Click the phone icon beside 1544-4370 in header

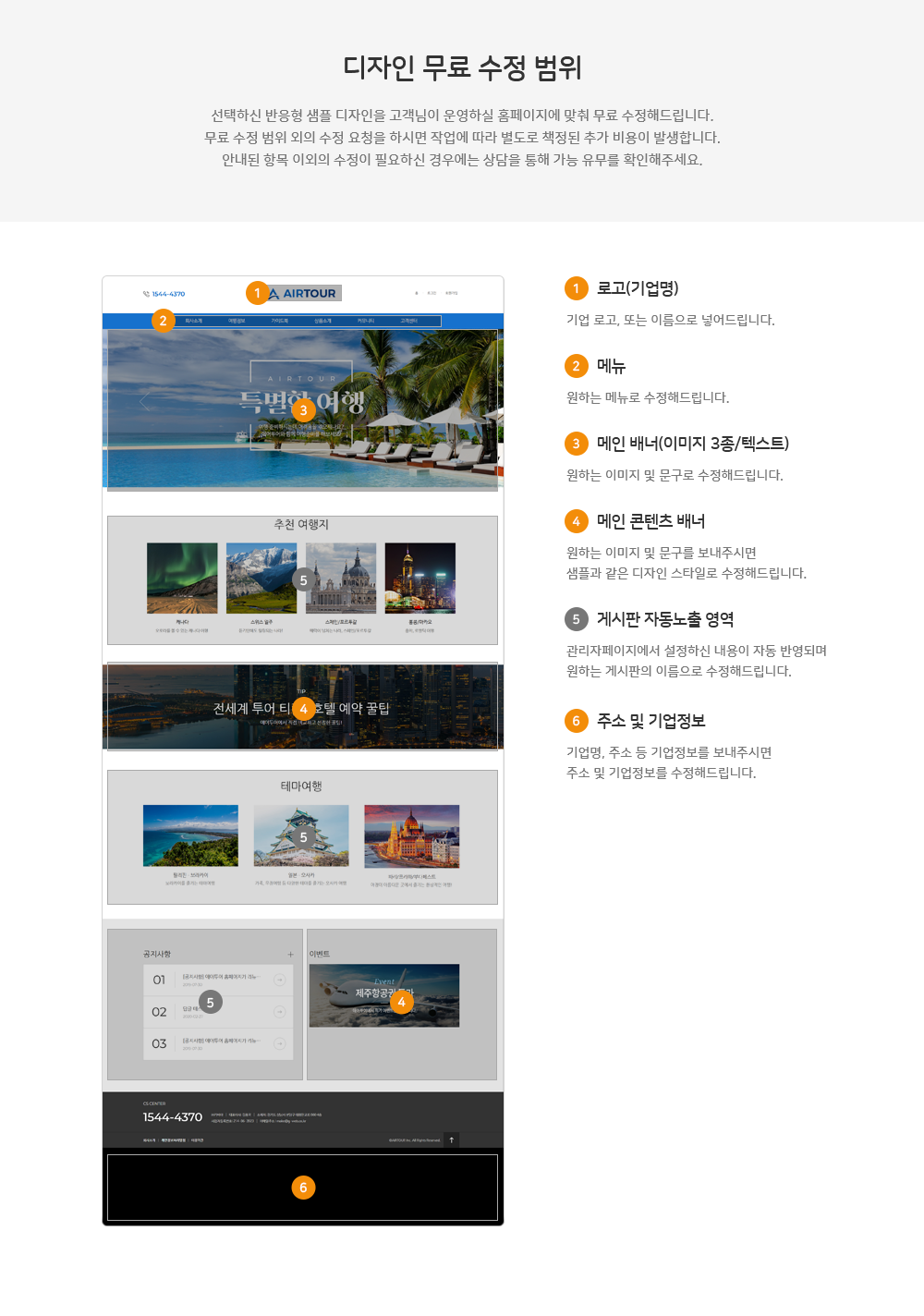coord(146,294)
